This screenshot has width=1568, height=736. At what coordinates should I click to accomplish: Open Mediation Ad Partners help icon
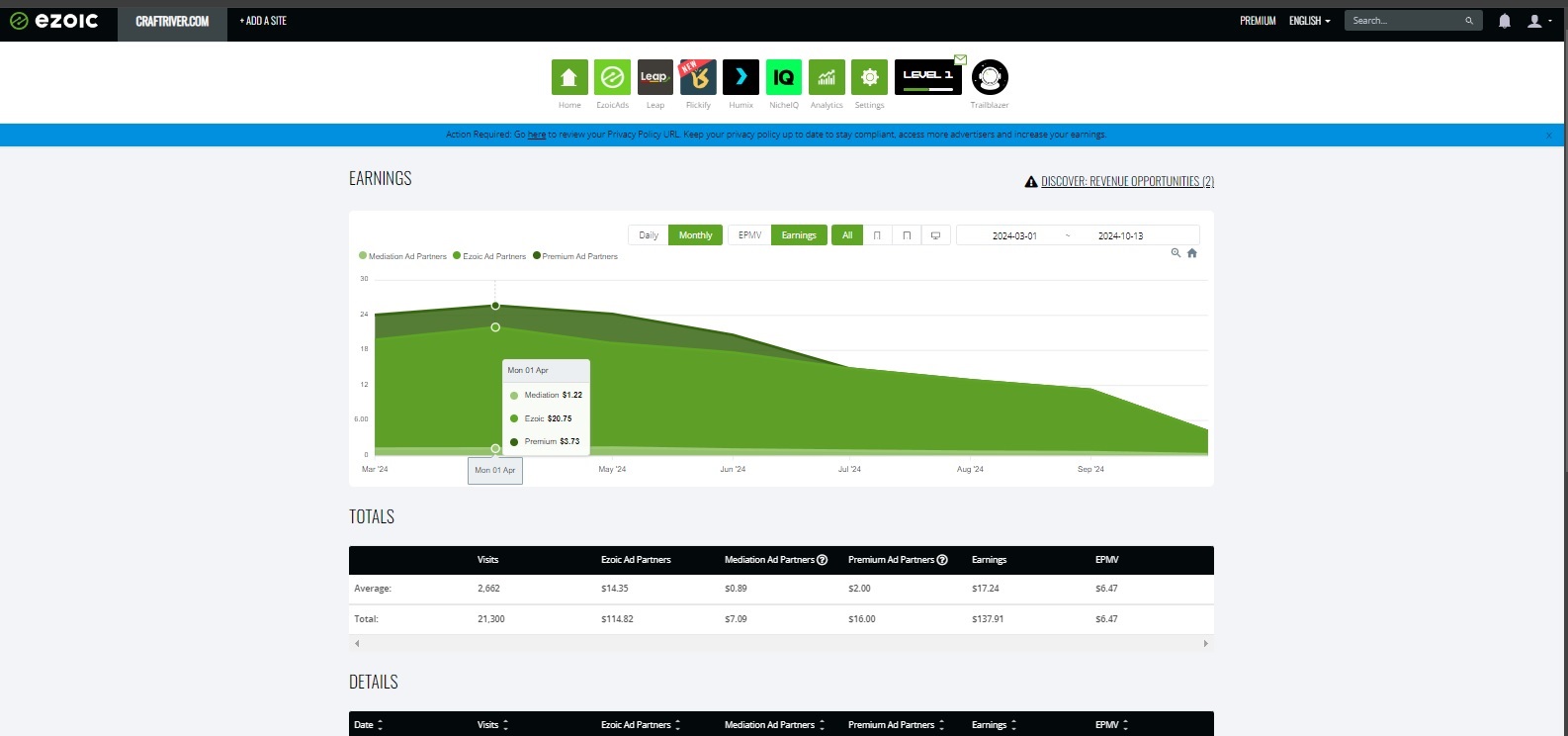(823, 560)
